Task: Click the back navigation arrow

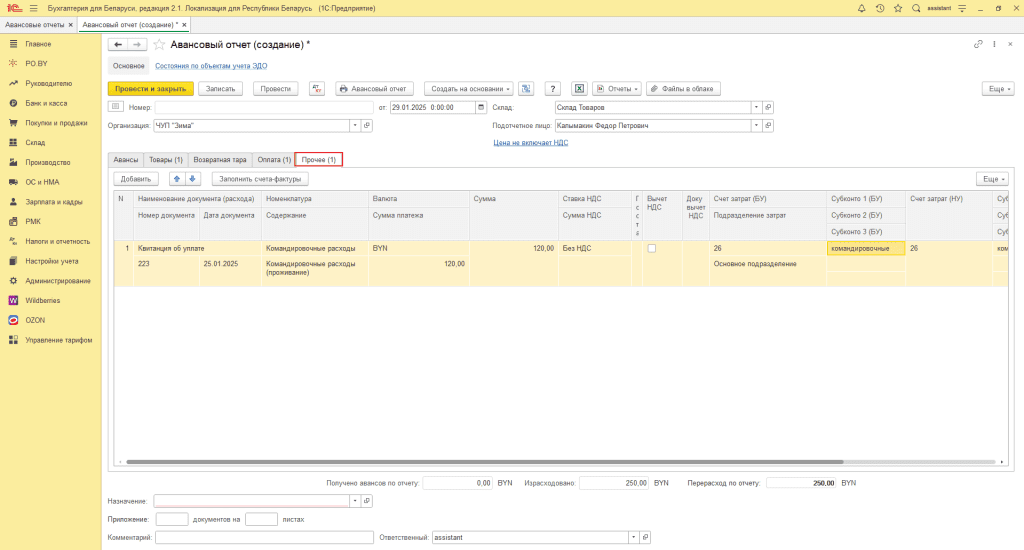Action: 117,45
